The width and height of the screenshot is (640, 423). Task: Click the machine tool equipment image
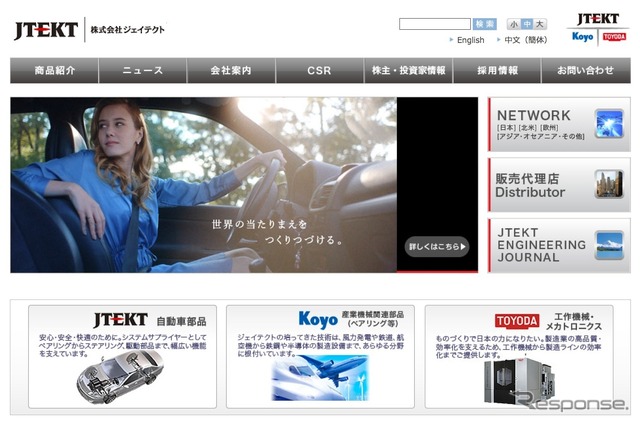(519, 381)
